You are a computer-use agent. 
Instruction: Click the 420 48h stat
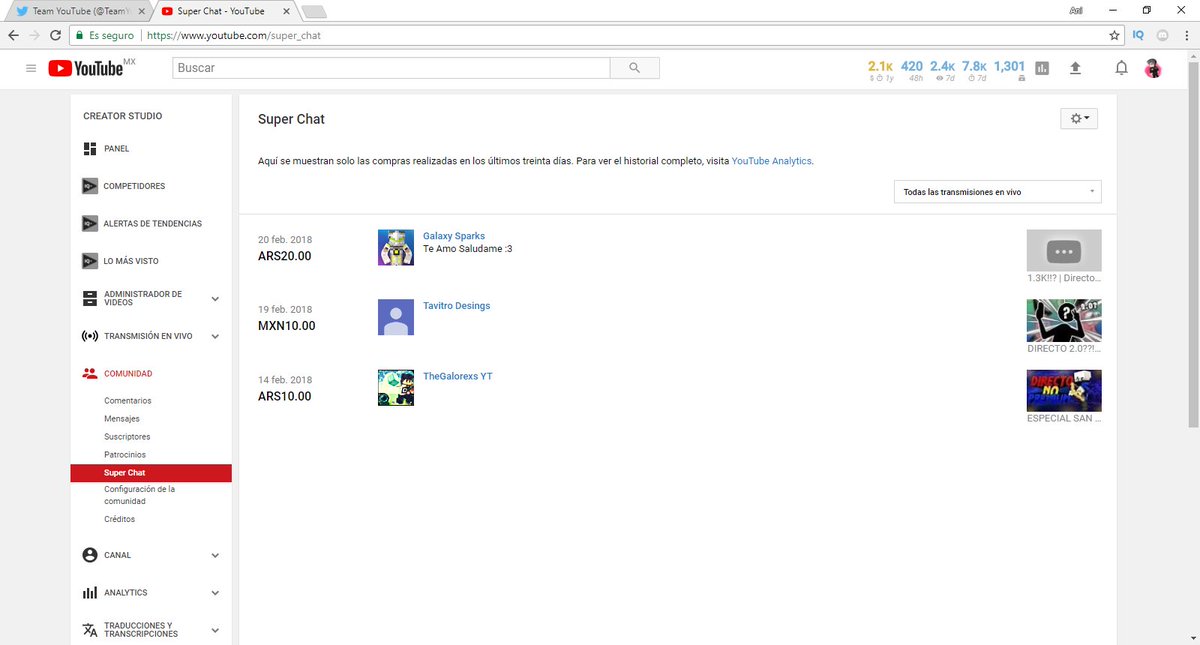tap(912, 70)
